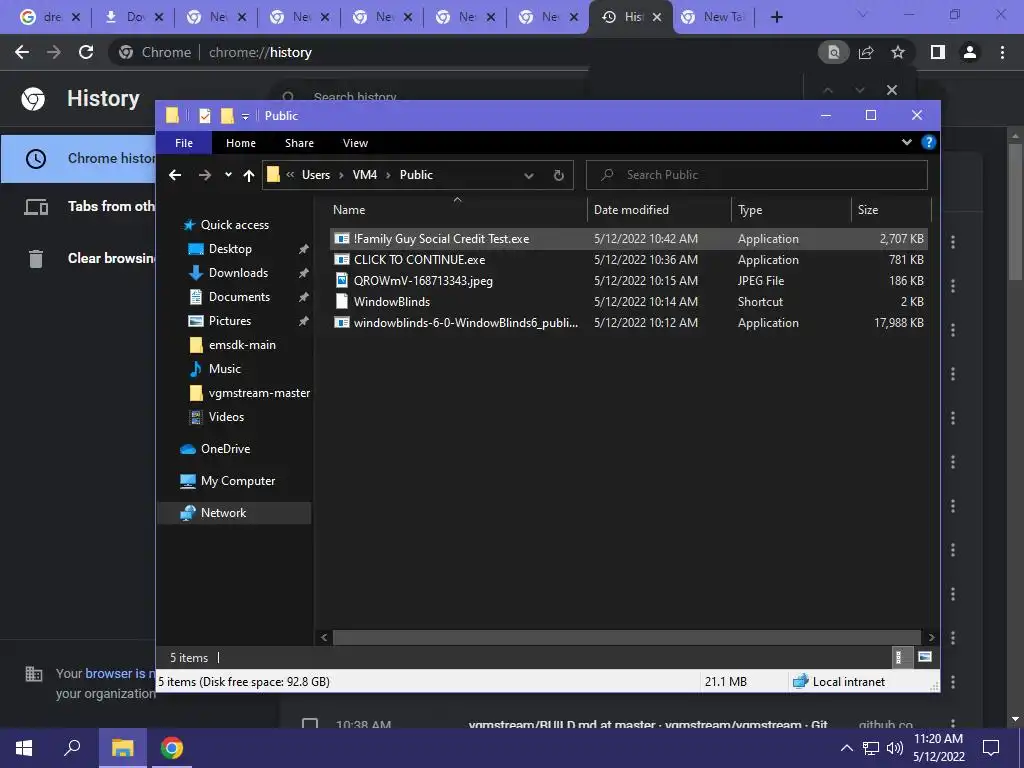Click the Properties quick access toolbar icon
The height and width of the screenshot is (768, 1024).
(204, 116)
